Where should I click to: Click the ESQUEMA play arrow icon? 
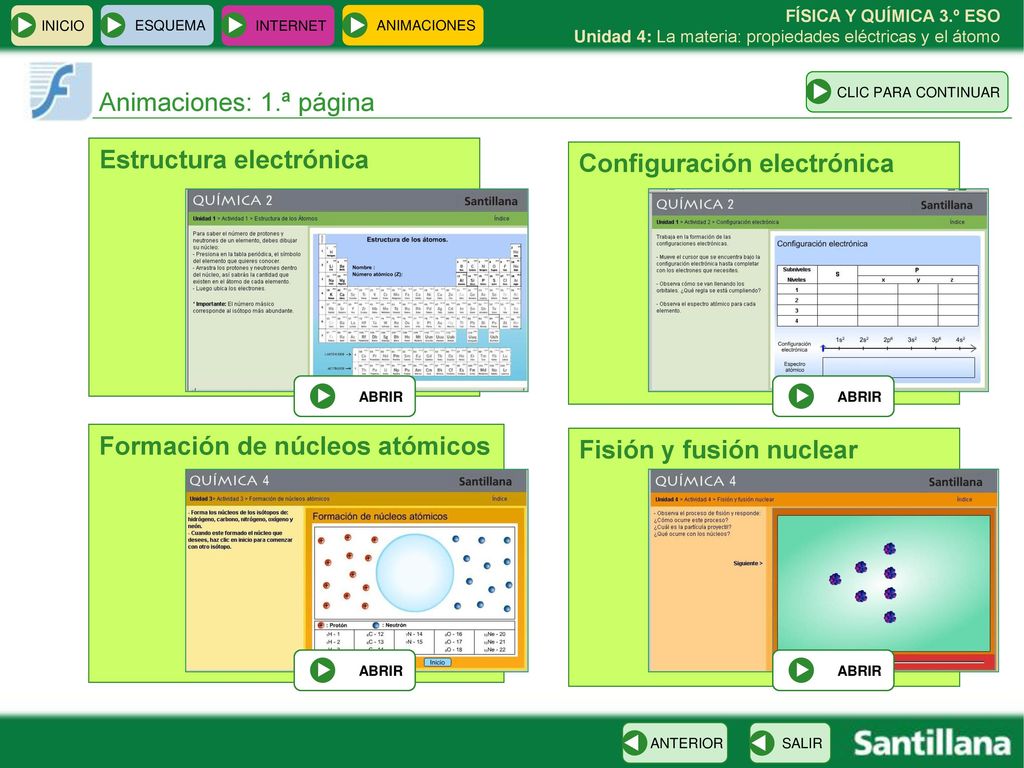click(x=114, y=25)
